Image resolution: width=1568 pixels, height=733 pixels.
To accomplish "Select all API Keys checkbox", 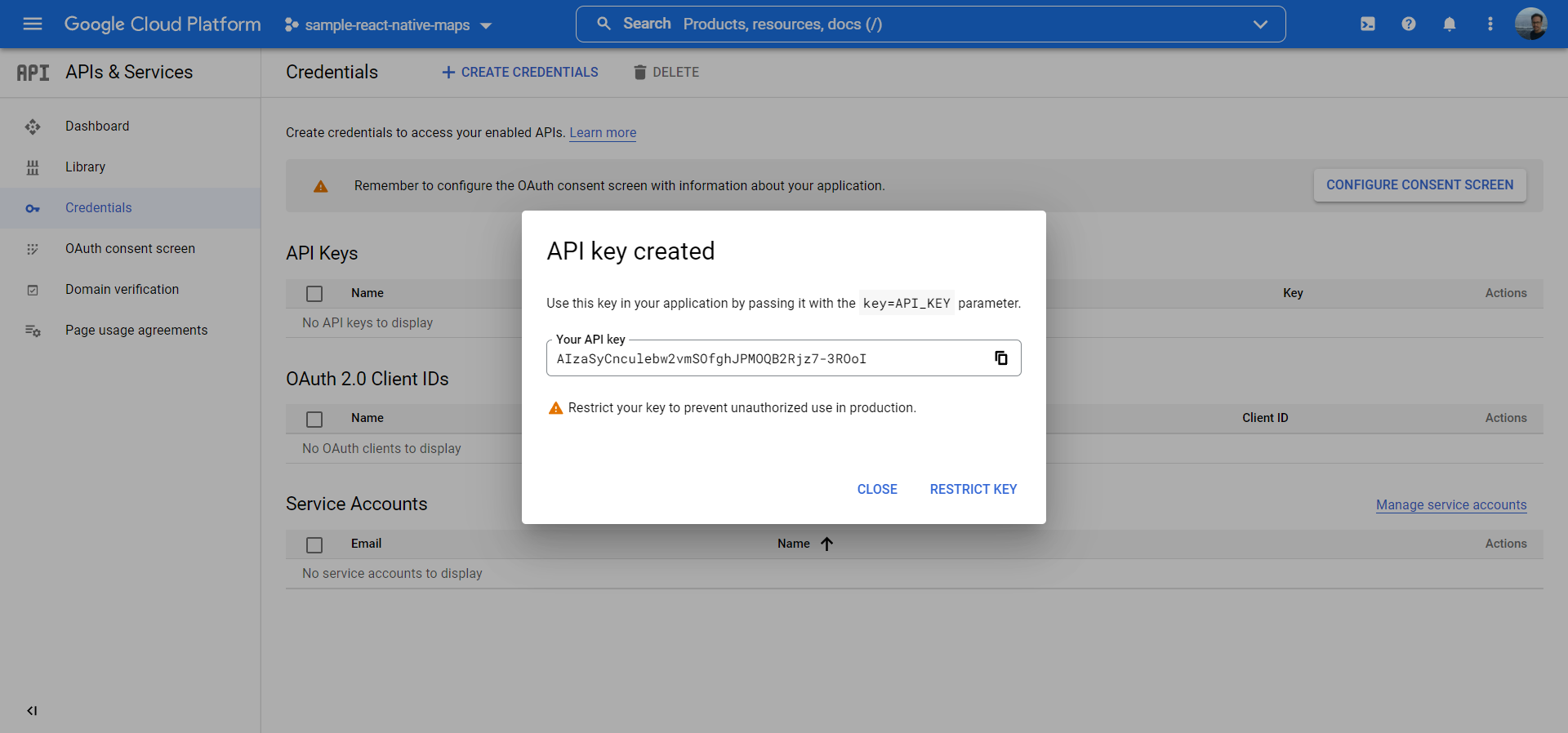I will (314, 294).
